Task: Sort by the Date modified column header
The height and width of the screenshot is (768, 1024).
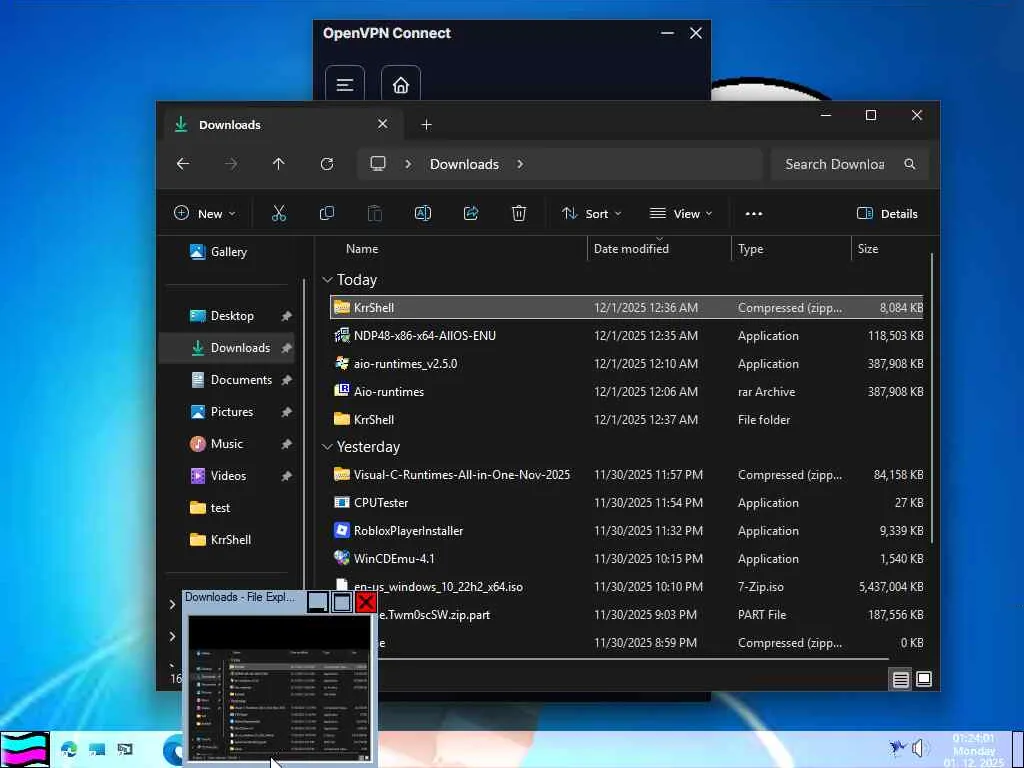Action: (x=631, y=249)
